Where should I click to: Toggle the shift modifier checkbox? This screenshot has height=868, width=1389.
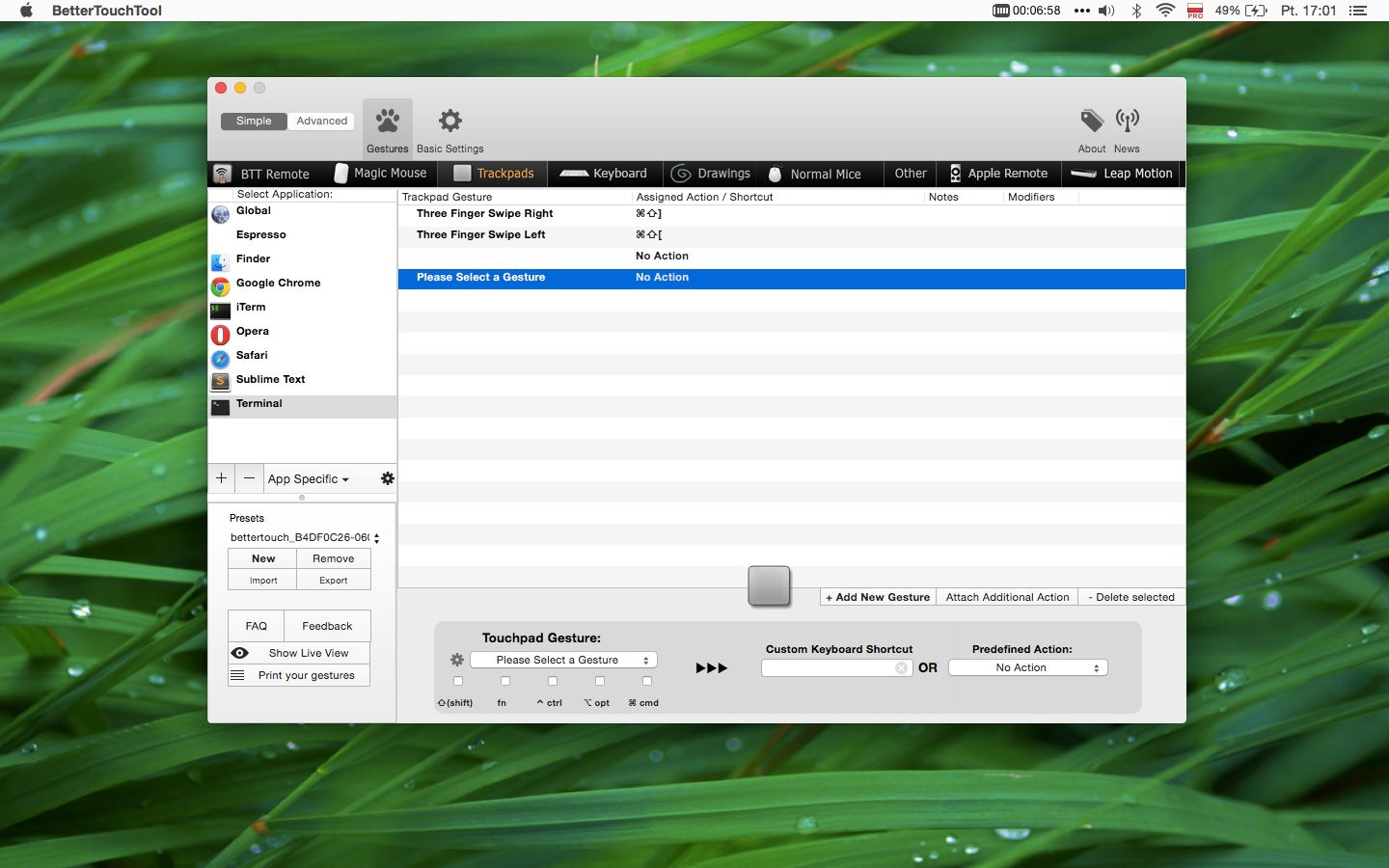(x=458, y=681)
